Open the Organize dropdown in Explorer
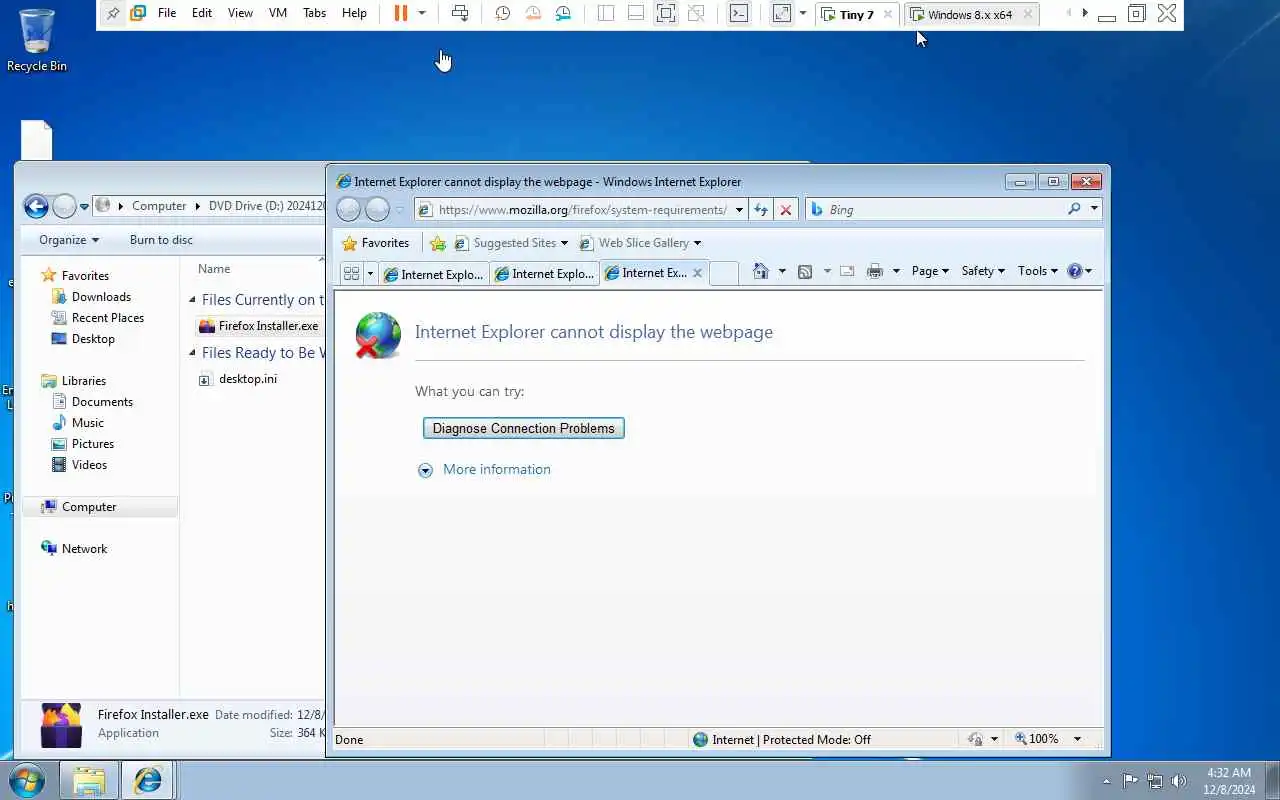This screenshot has width=1280, height=800. pyautogui.click(x=69, y=240)
